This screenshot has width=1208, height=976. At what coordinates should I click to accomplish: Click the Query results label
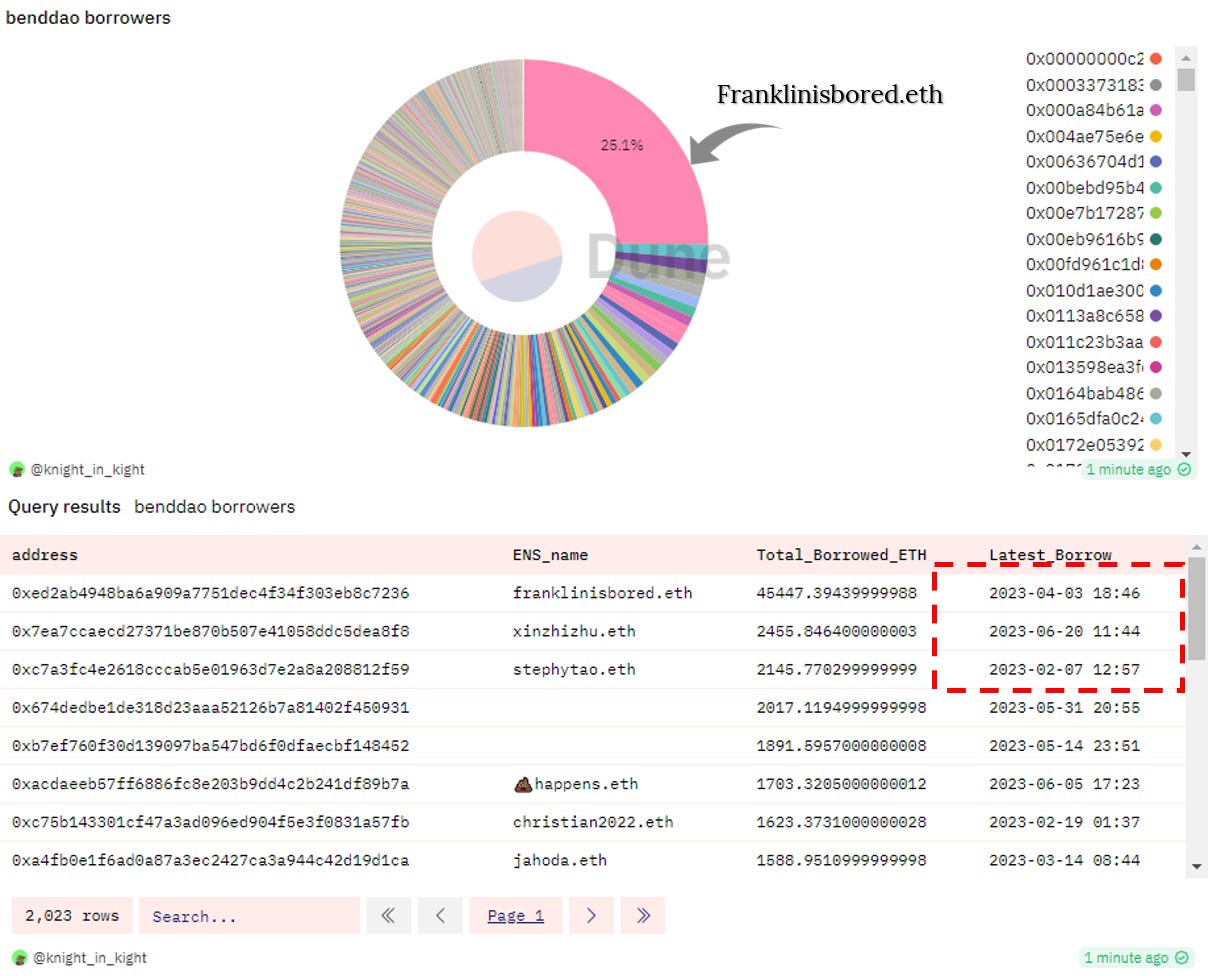click(64, 506)
